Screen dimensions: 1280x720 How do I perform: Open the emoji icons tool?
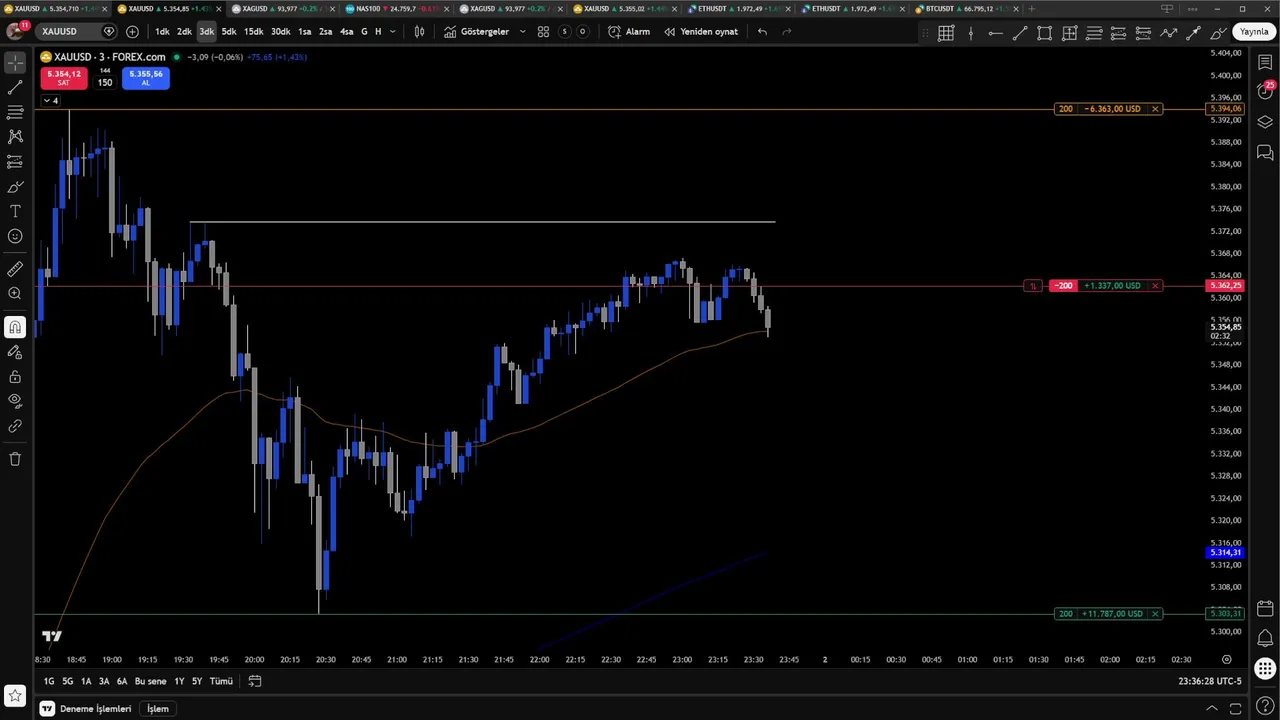pyautogui.click(x=15, y=236)
